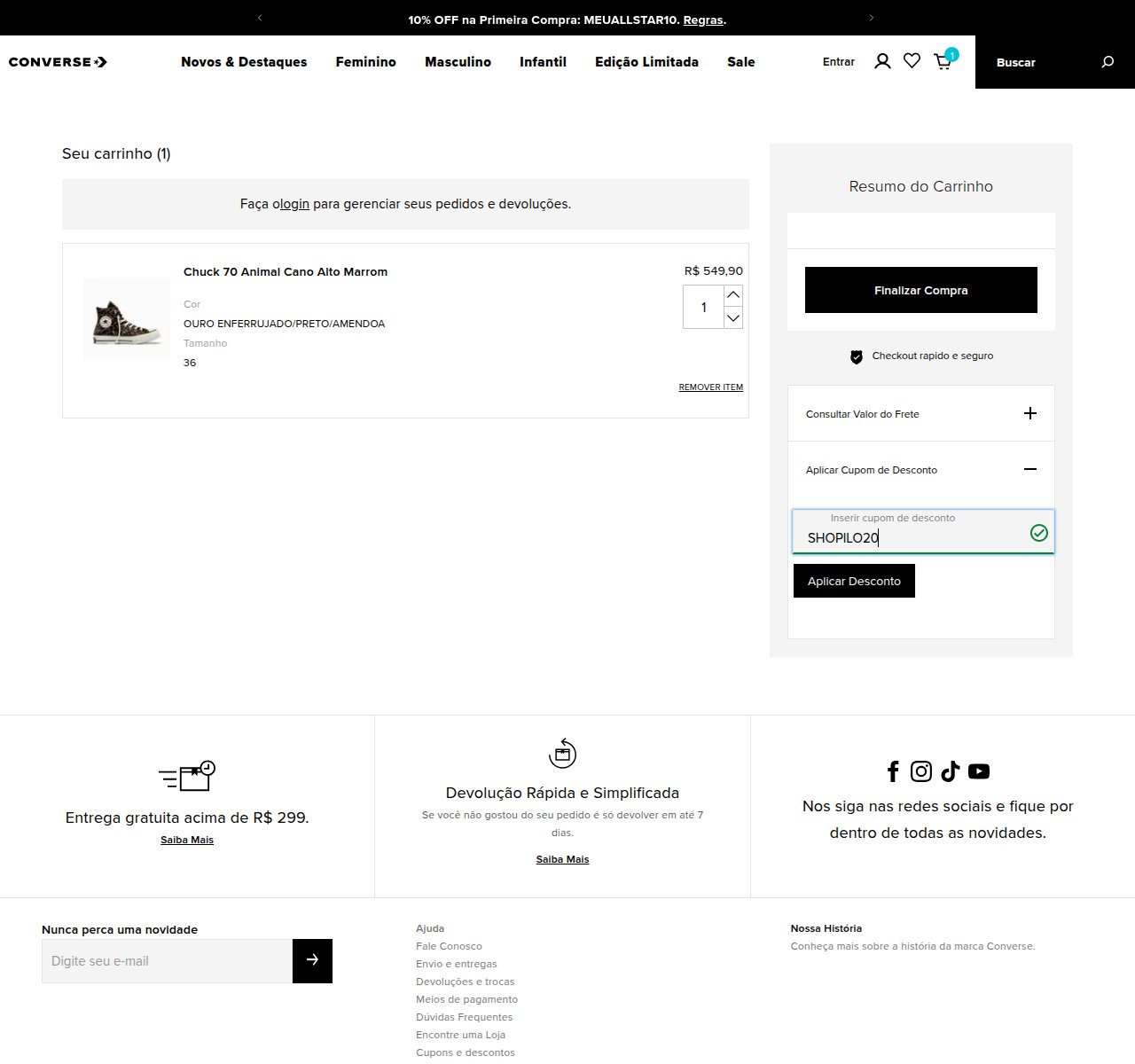Screen dimensions: 1135x1064
Task: Click the coupon code input field
Action: tap(923, 532)
